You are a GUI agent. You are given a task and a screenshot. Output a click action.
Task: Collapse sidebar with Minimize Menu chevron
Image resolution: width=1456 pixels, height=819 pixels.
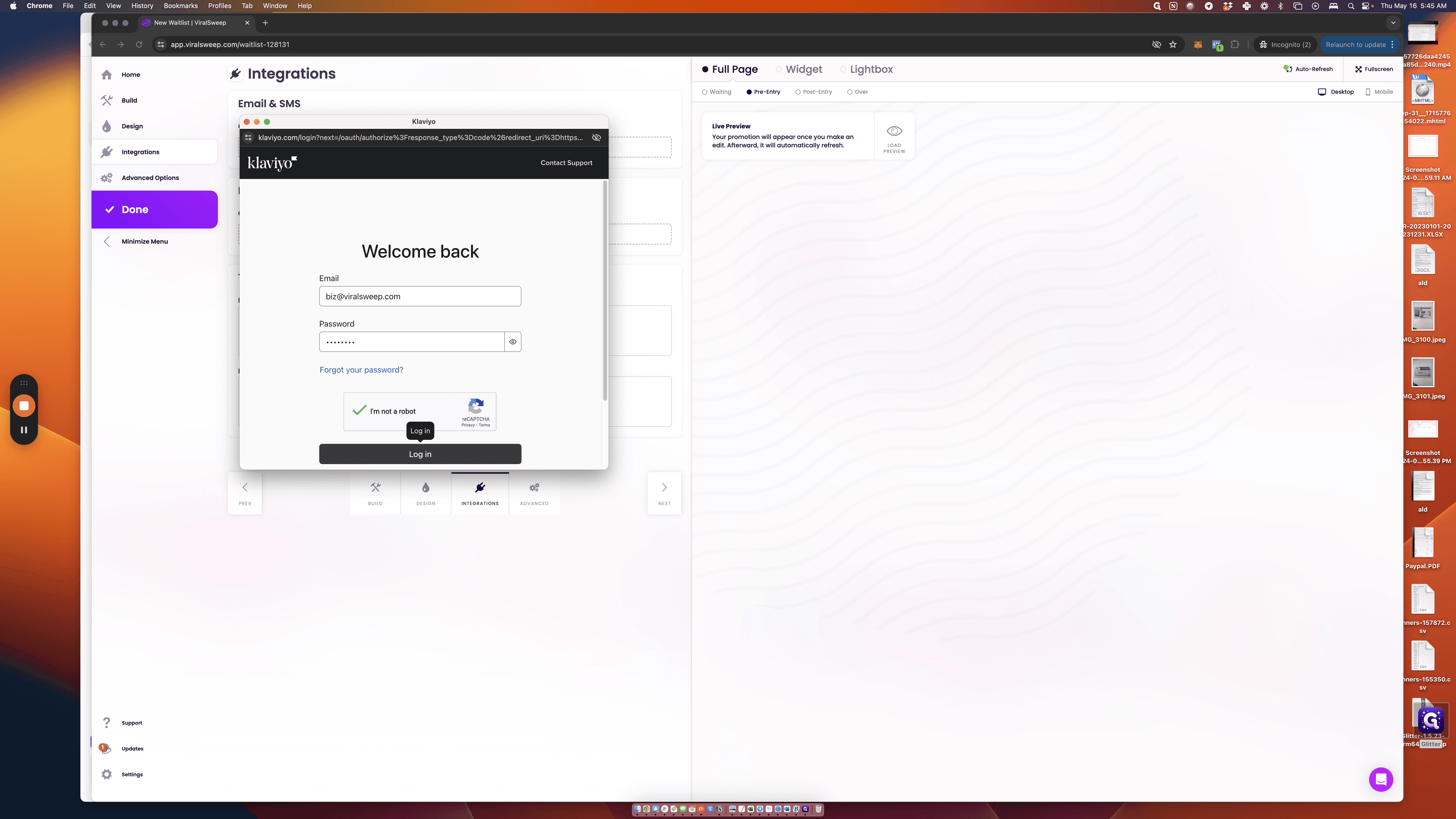[x=106, y=242]
